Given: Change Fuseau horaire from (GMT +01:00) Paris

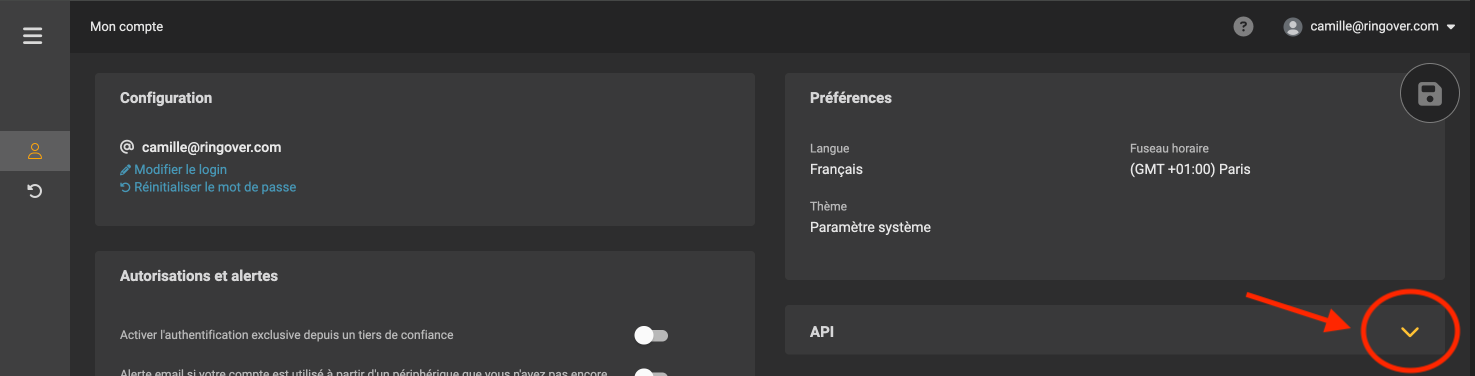Looking at the screenshot, I should point(1190,169).
